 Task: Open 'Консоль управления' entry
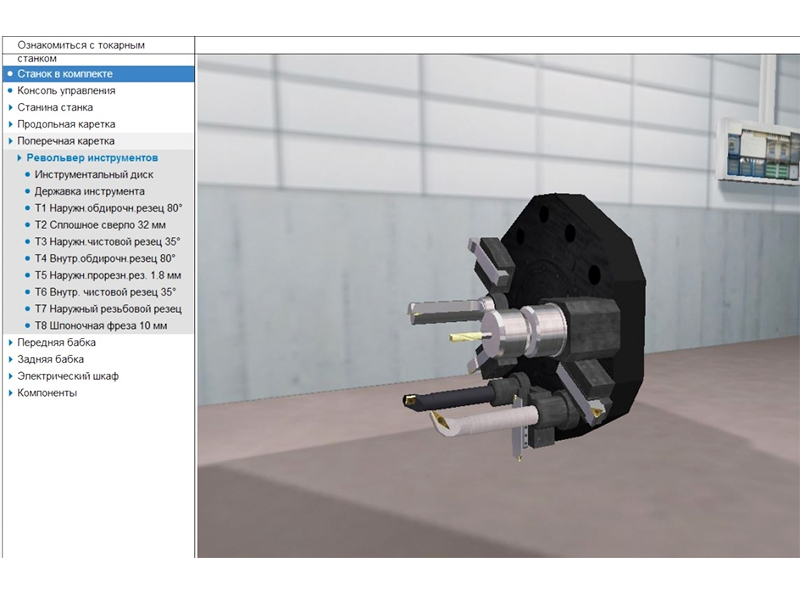coord(66,91)
